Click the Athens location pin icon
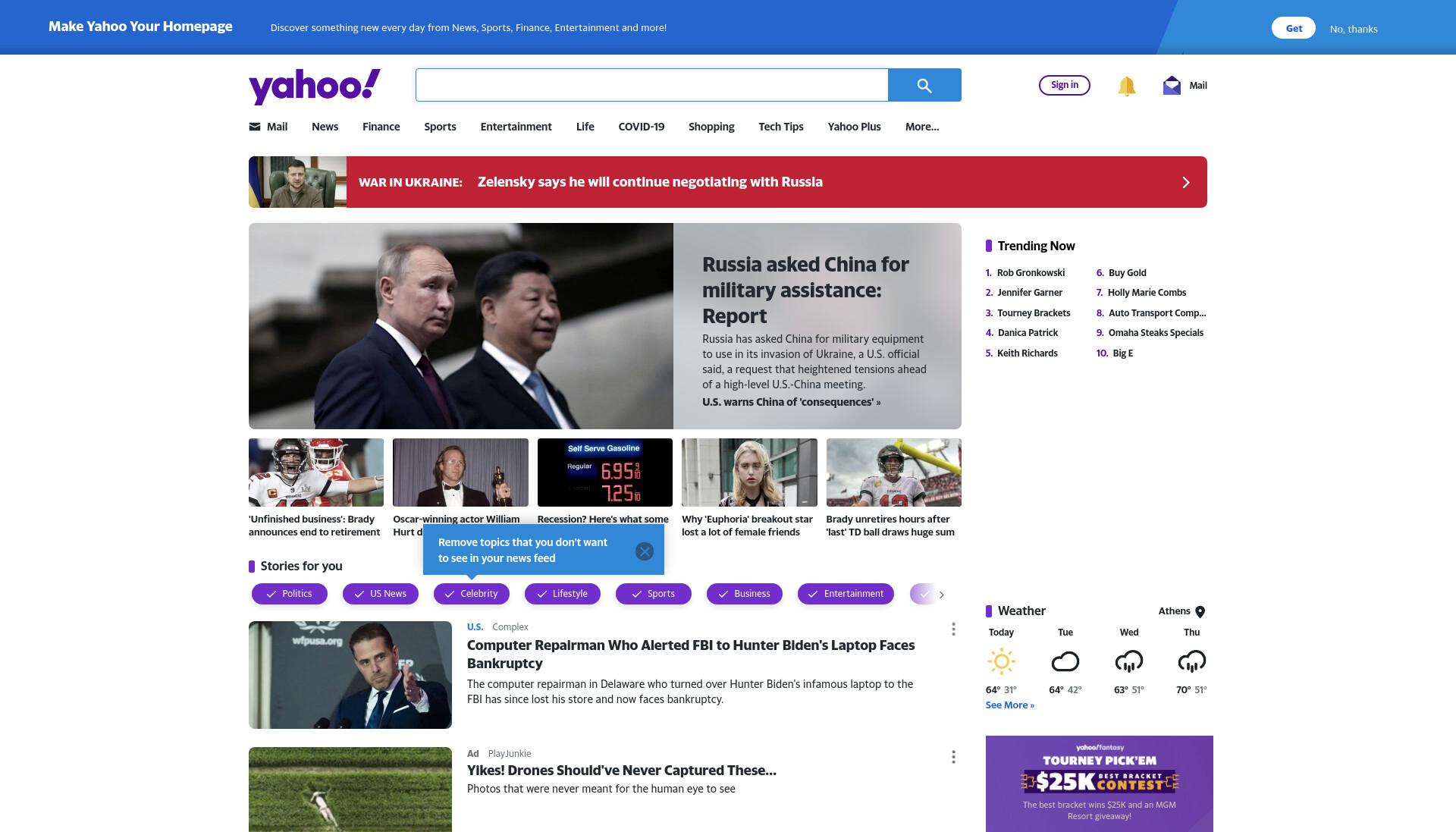This screenshot has width=1456, height=832. [x=1200, y=612]
